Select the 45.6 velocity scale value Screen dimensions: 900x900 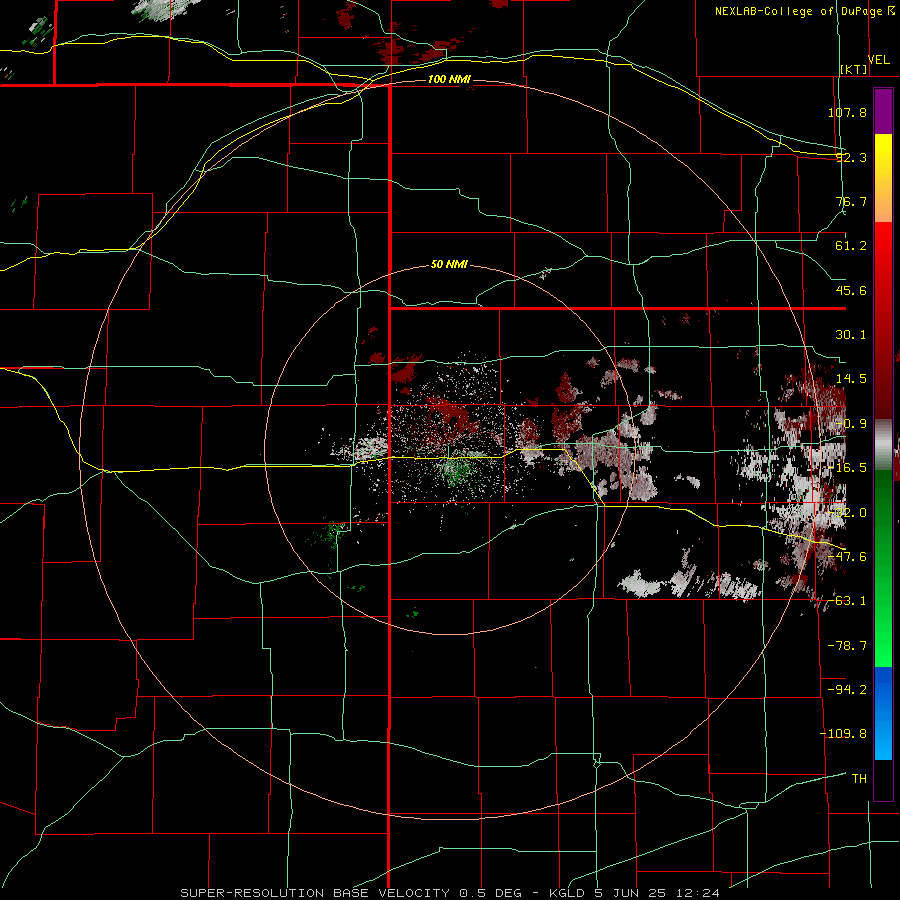coord(851,290)
